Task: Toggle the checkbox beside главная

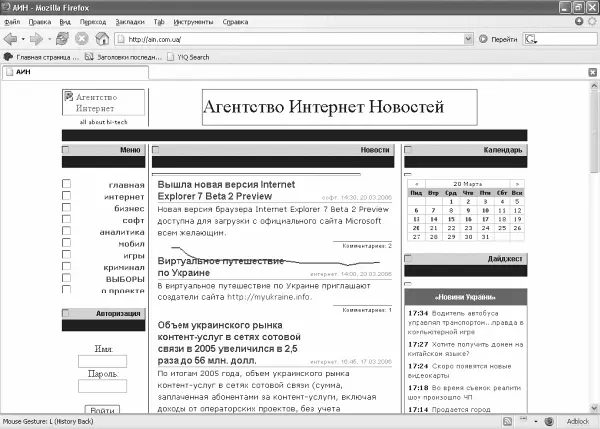Action: point(66,183)
